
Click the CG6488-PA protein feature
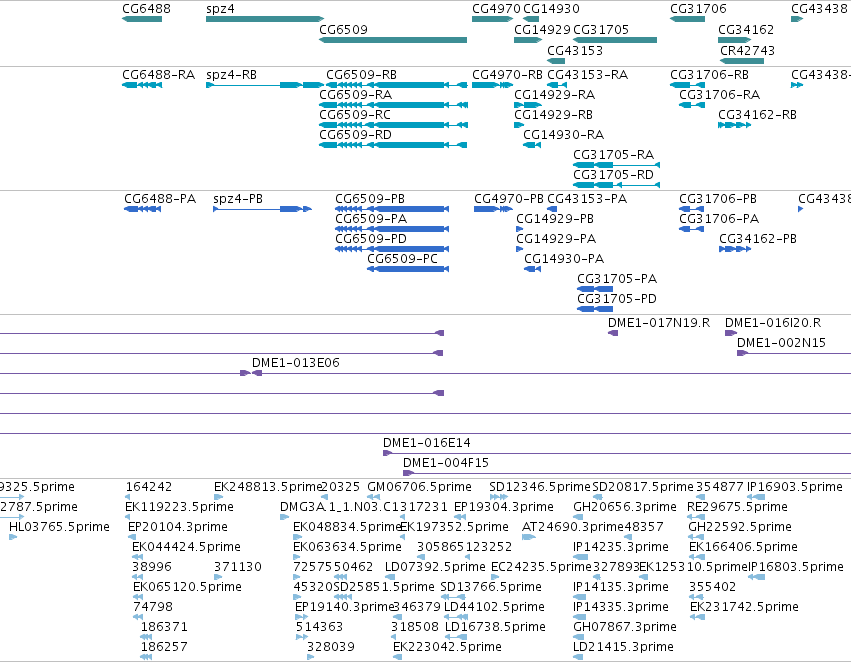coord(143,209)
